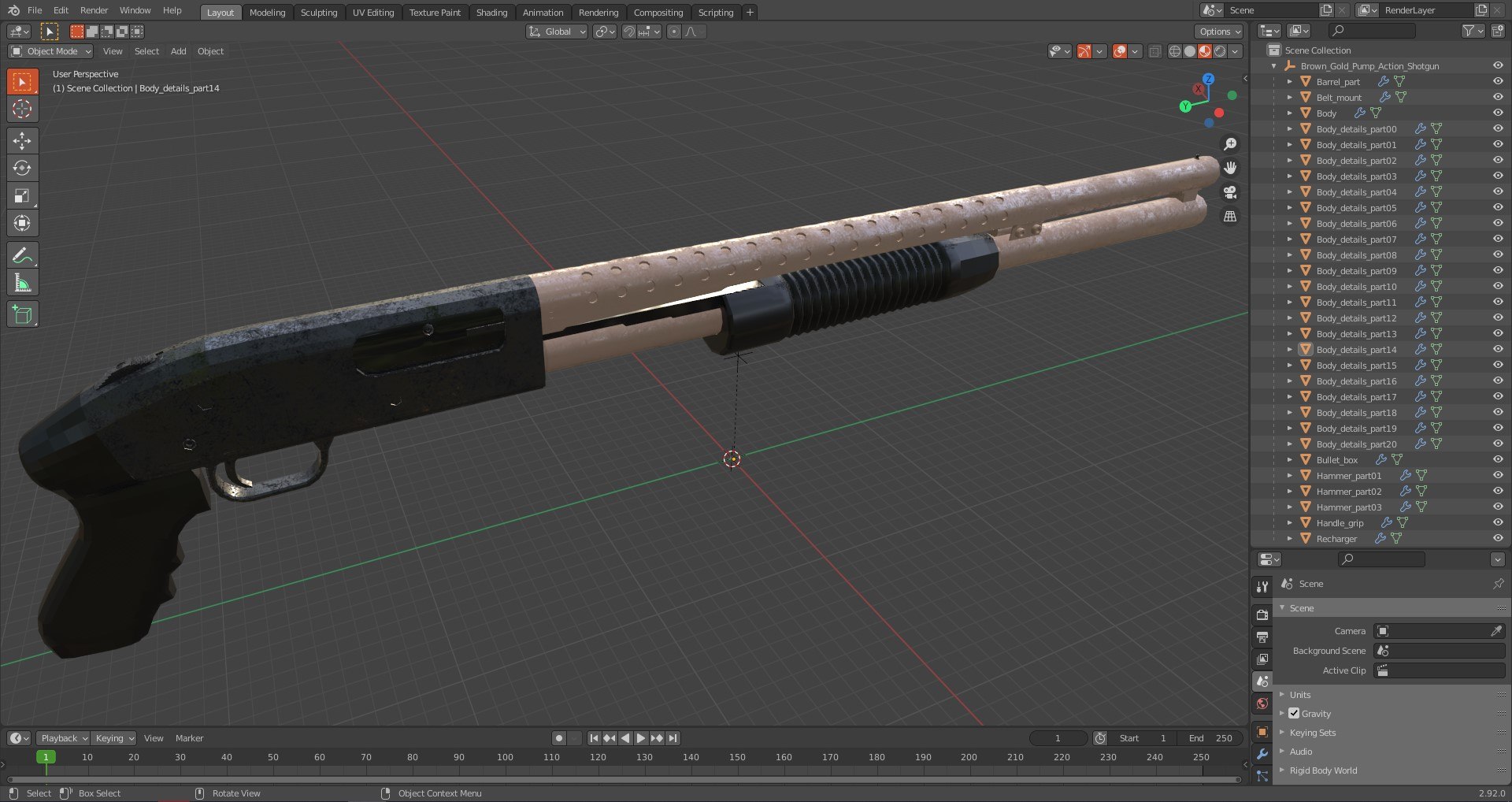This screenshot has width=1512, height=802.
Task: Expand Body_details_part05 tree item
Action: pos(1289,207)
